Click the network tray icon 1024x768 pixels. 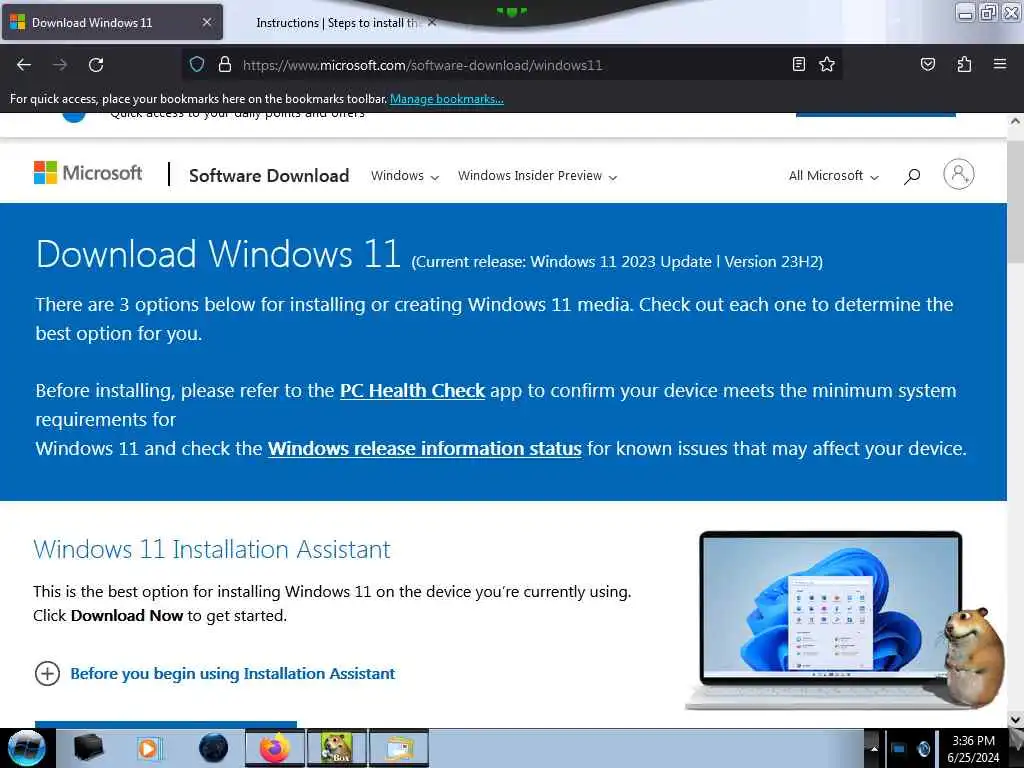click(898, 749)
